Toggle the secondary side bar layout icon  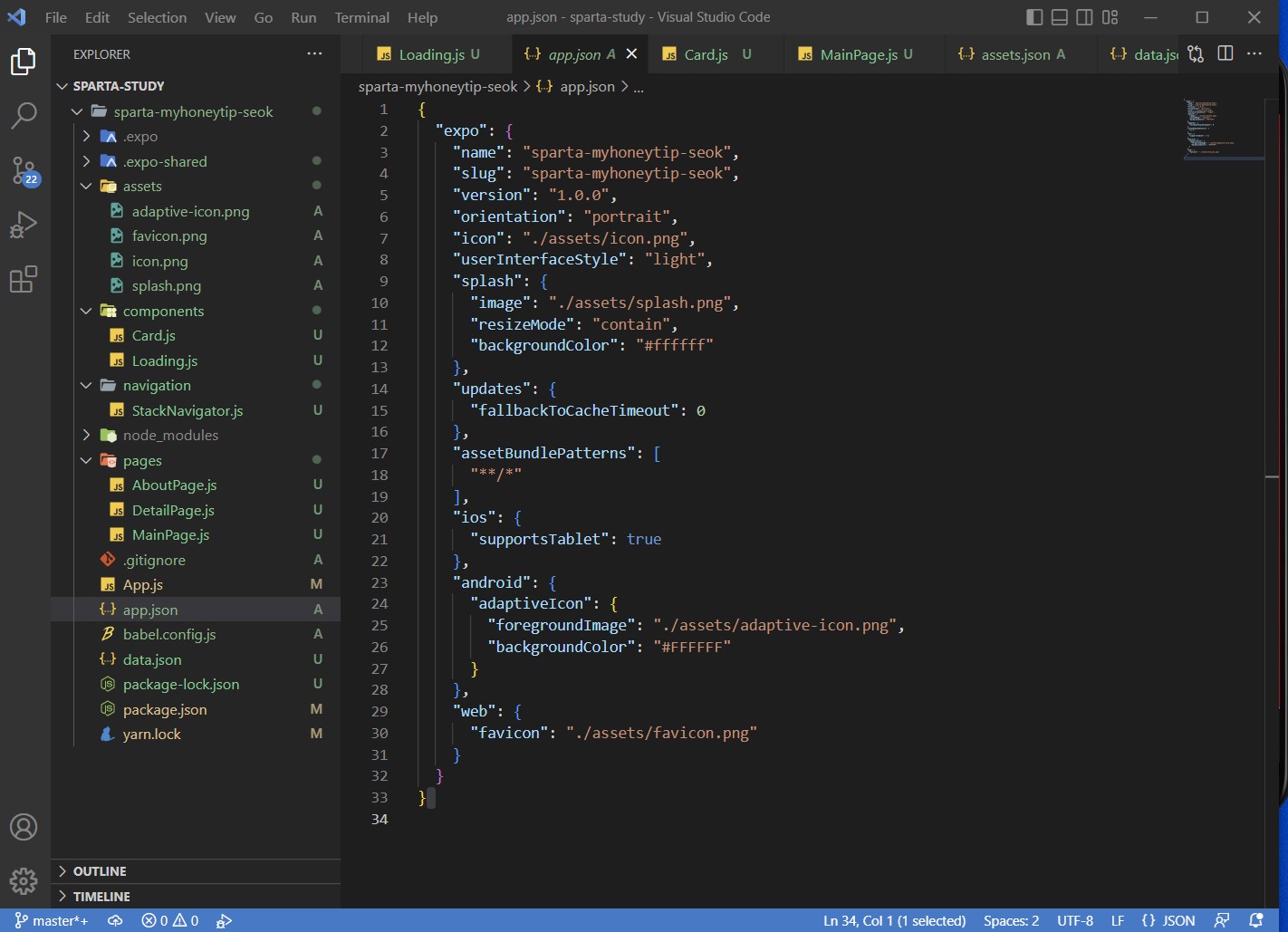[x=1084, y=17]
